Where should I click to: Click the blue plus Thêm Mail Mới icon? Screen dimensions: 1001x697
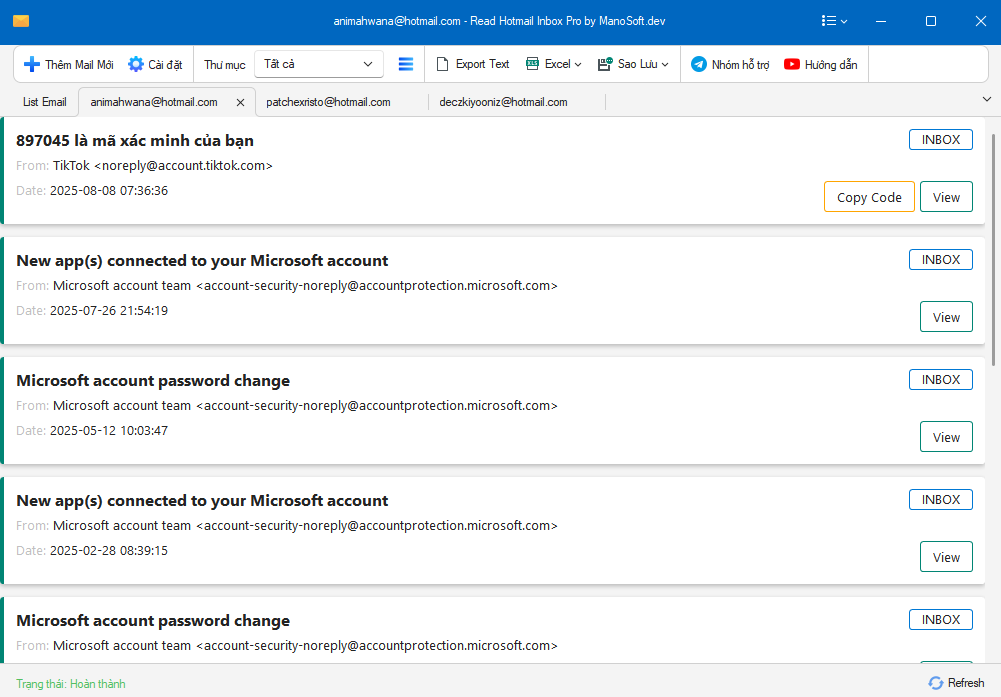click(x=31, y=64)
